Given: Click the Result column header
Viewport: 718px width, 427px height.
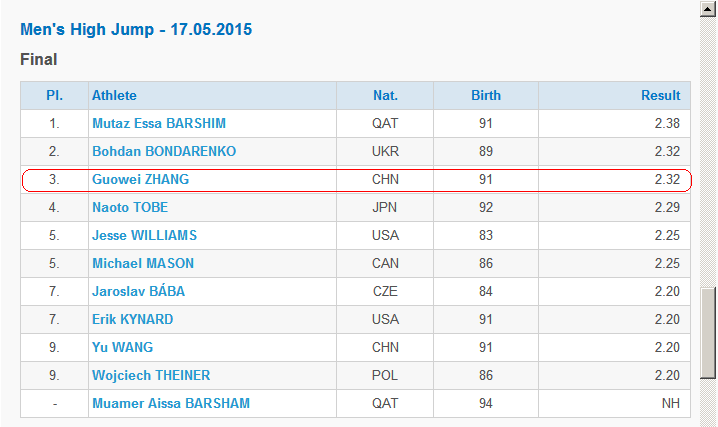Looking at the screenshot, I should click(x=660, y=96).
